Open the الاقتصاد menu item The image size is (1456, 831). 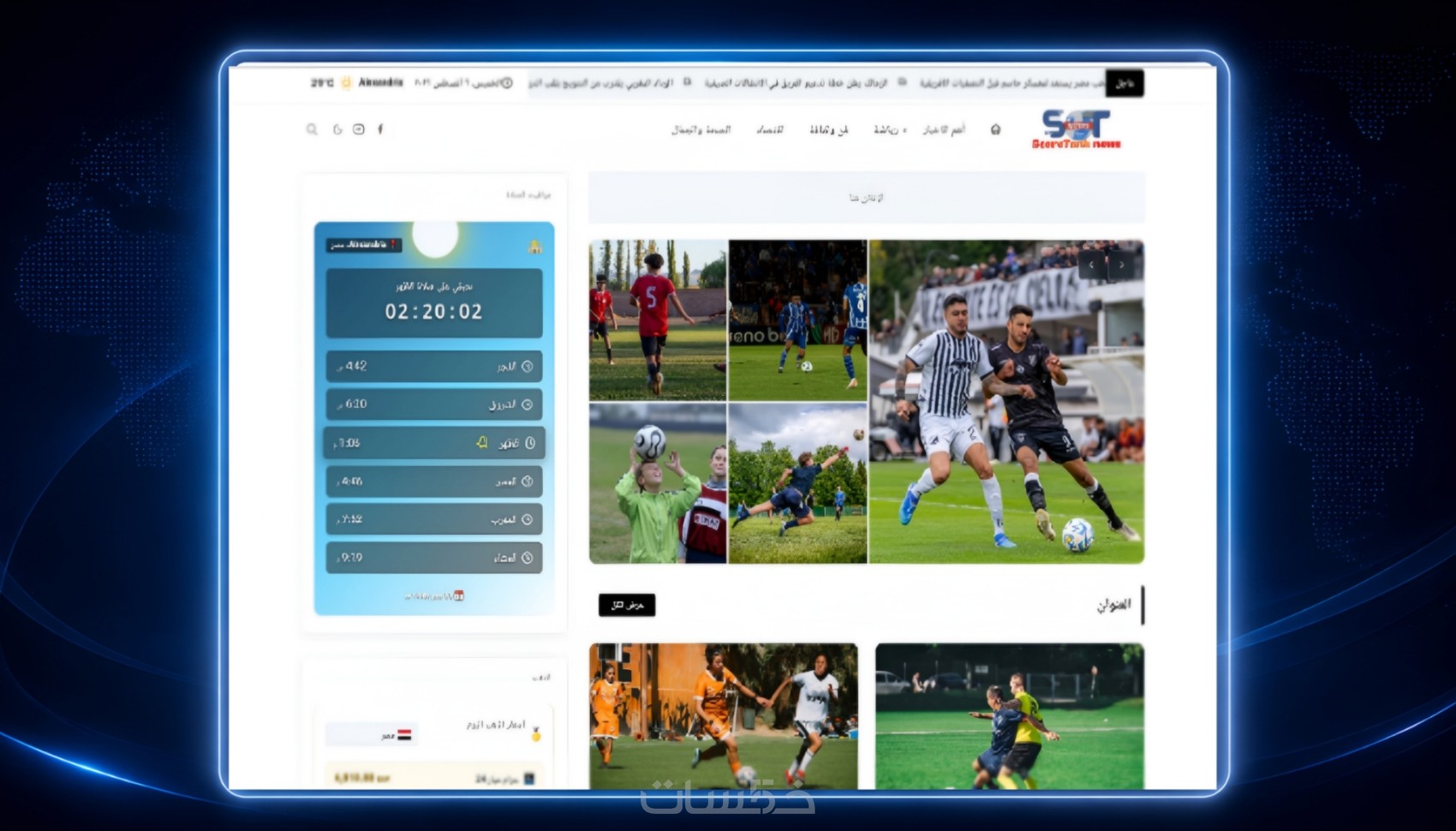[770, 129]
